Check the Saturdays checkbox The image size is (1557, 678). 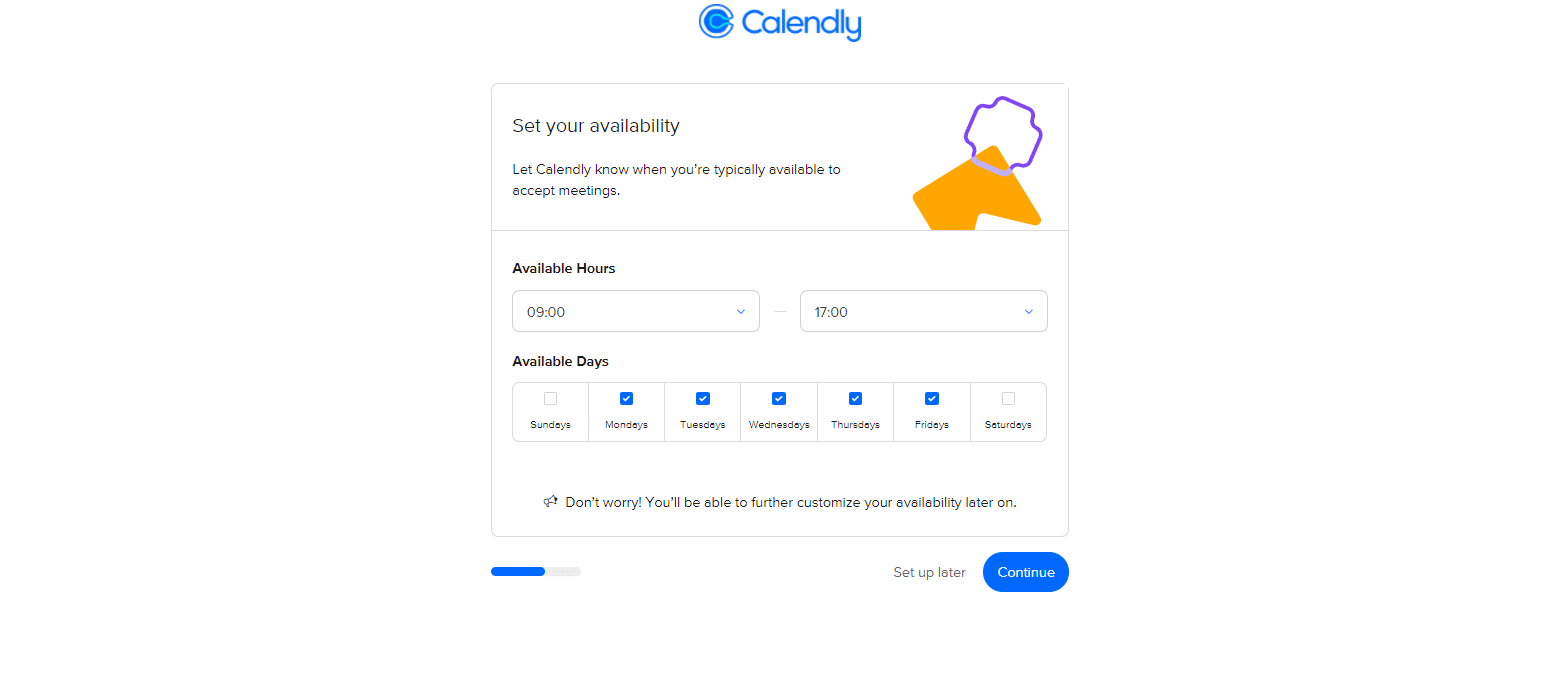click(x=1008, y=399)
